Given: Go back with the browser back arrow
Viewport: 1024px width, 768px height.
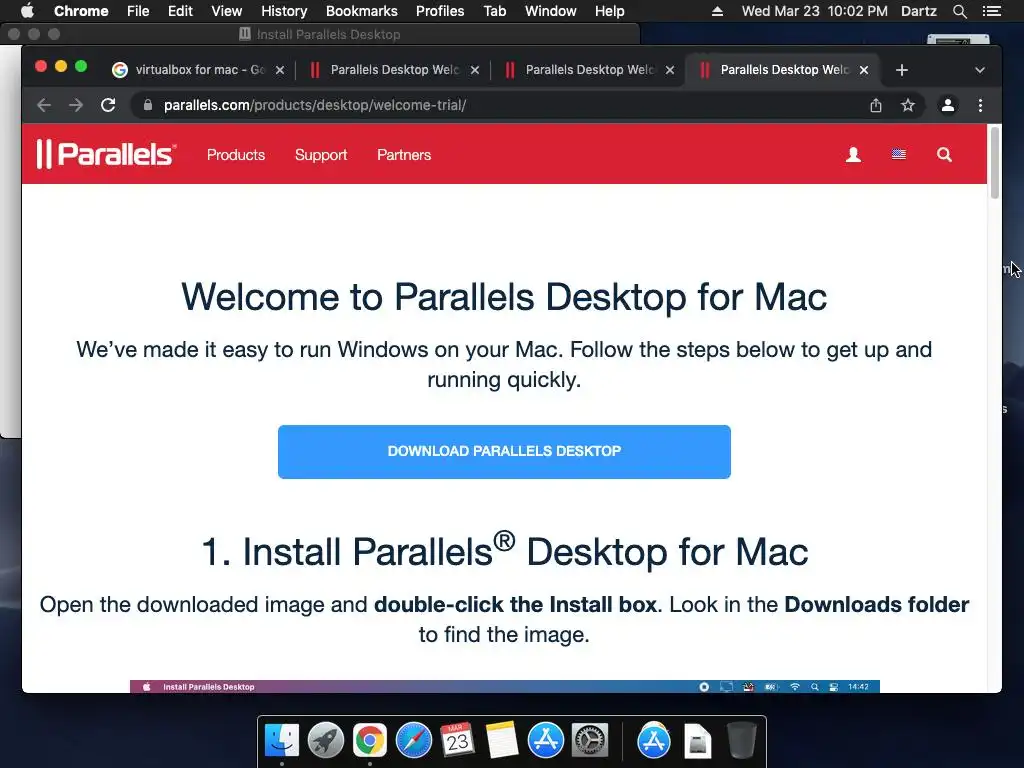Looking at the screenshot, I should coord(44,105).
